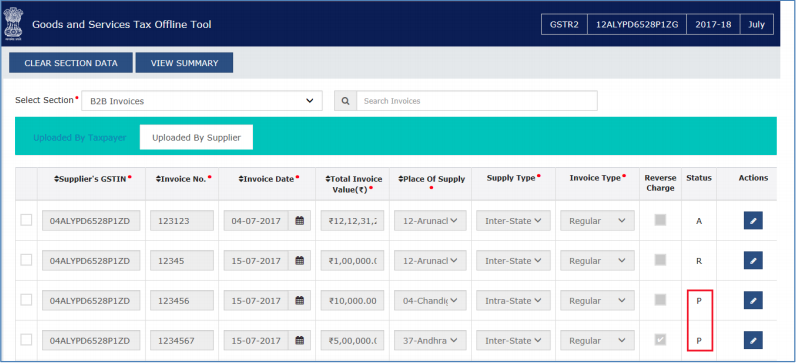Click the date field 04-07-2017

[x=256, y=221]
